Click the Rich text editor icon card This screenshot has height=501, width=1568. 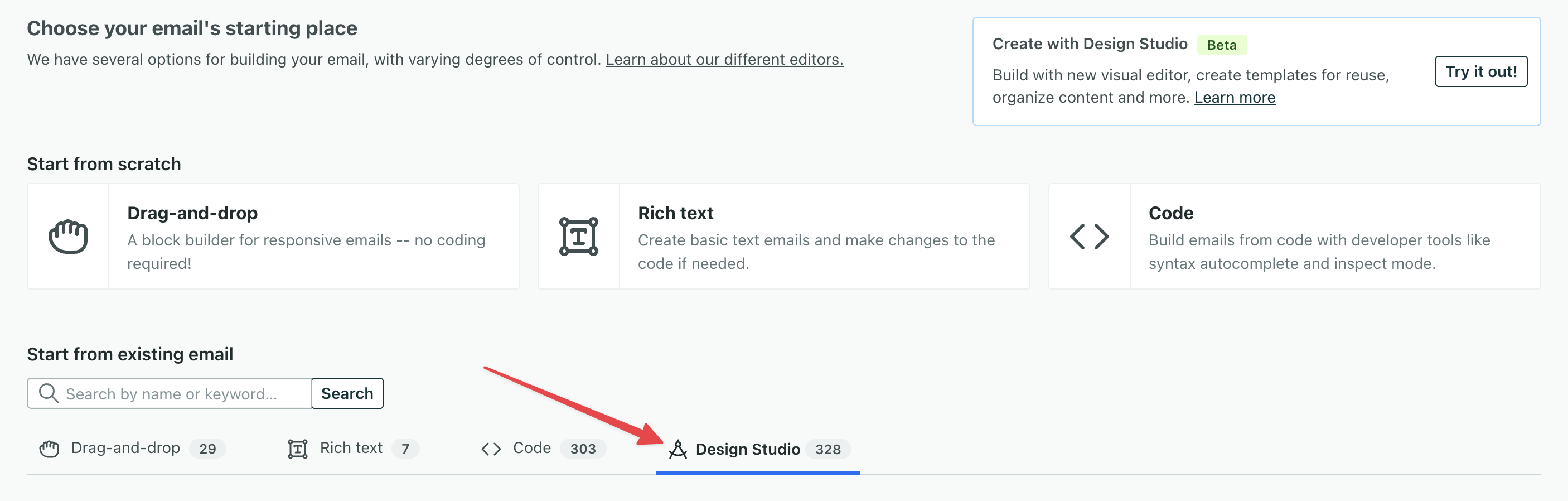(578, 236)
